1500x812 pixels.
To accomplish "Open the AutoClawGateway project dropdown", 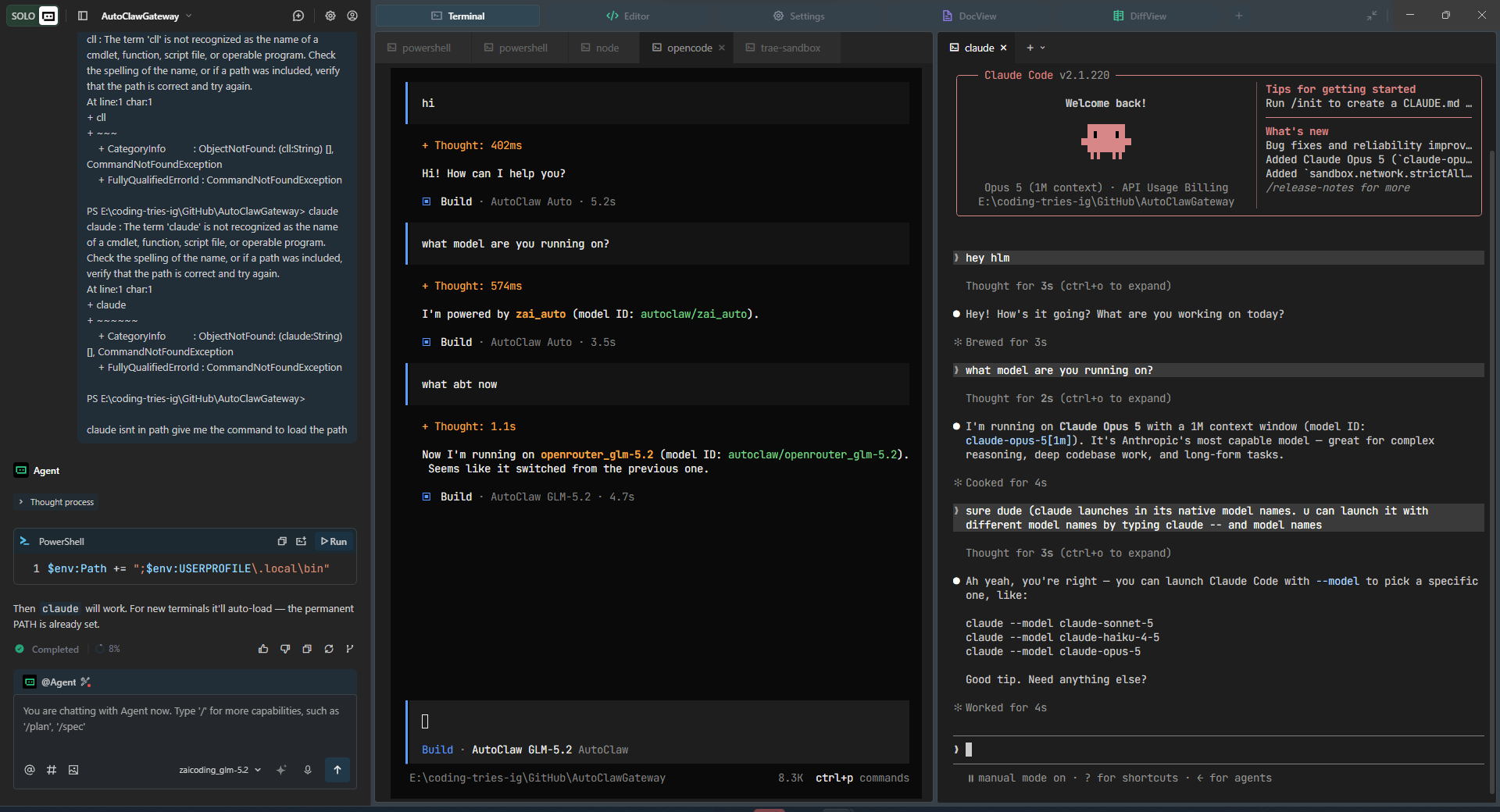I will [146, 16].
